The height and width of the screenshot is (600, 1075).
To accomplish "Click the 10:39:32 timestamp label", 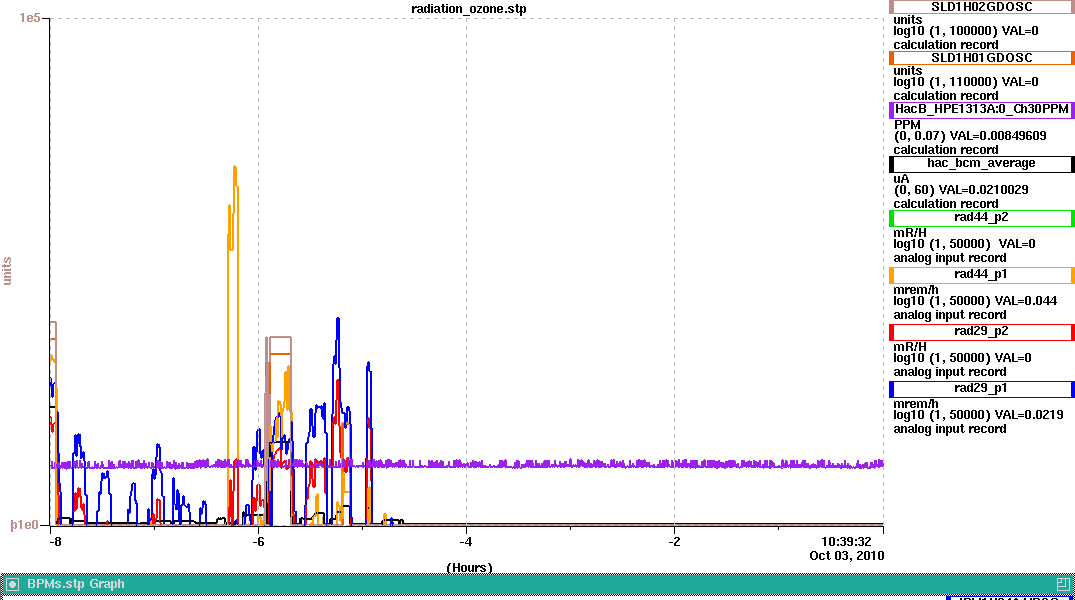I will 847,542.
